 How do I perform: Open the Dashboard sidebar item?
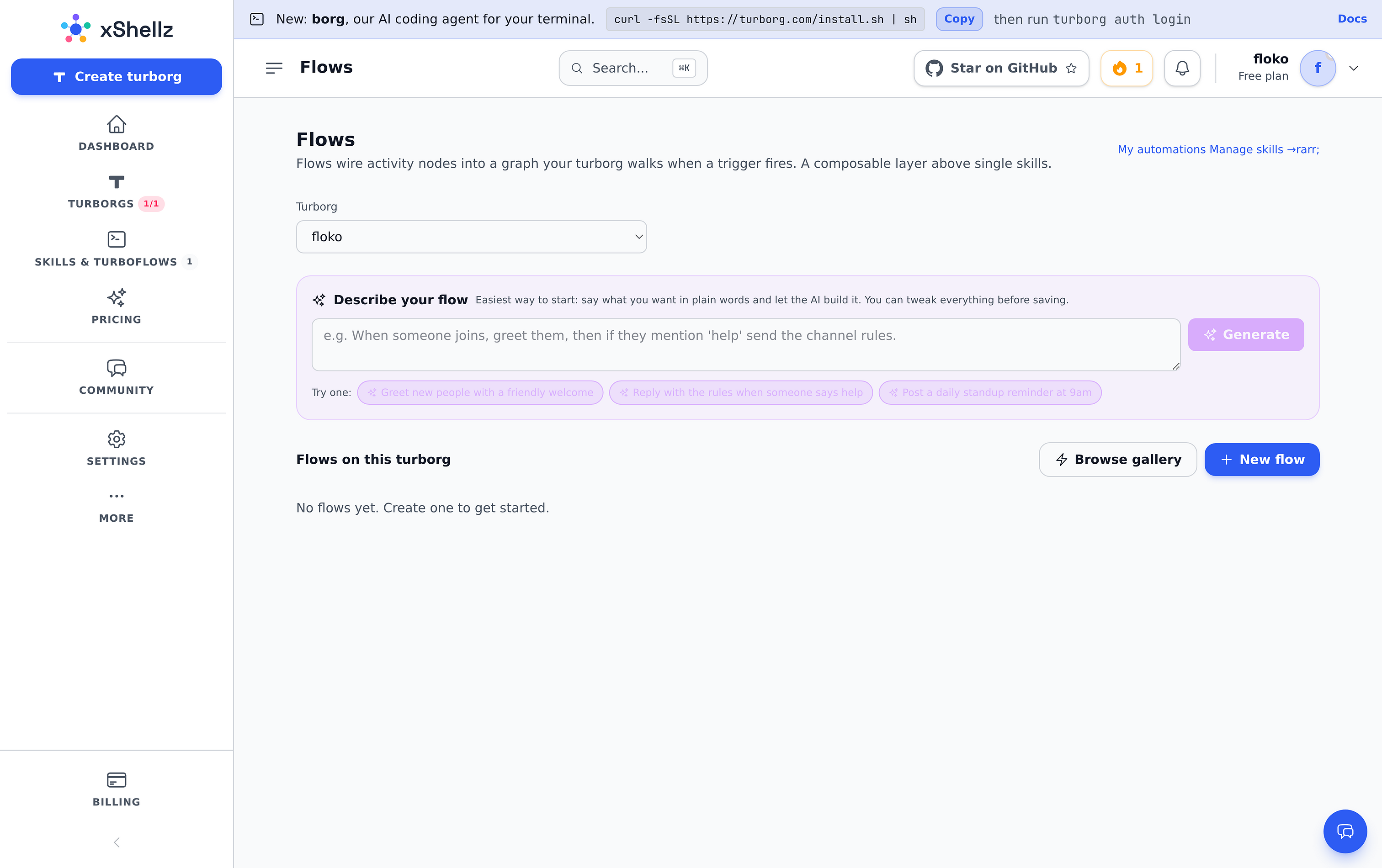point(117,133)
